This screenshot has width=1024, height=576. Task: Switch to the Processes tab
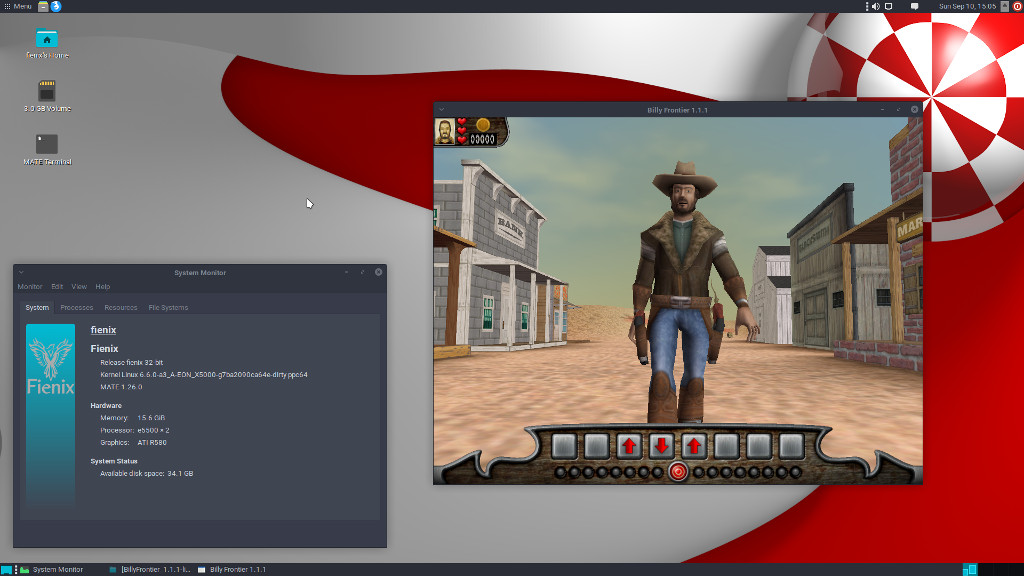click(x=76, y=308)
